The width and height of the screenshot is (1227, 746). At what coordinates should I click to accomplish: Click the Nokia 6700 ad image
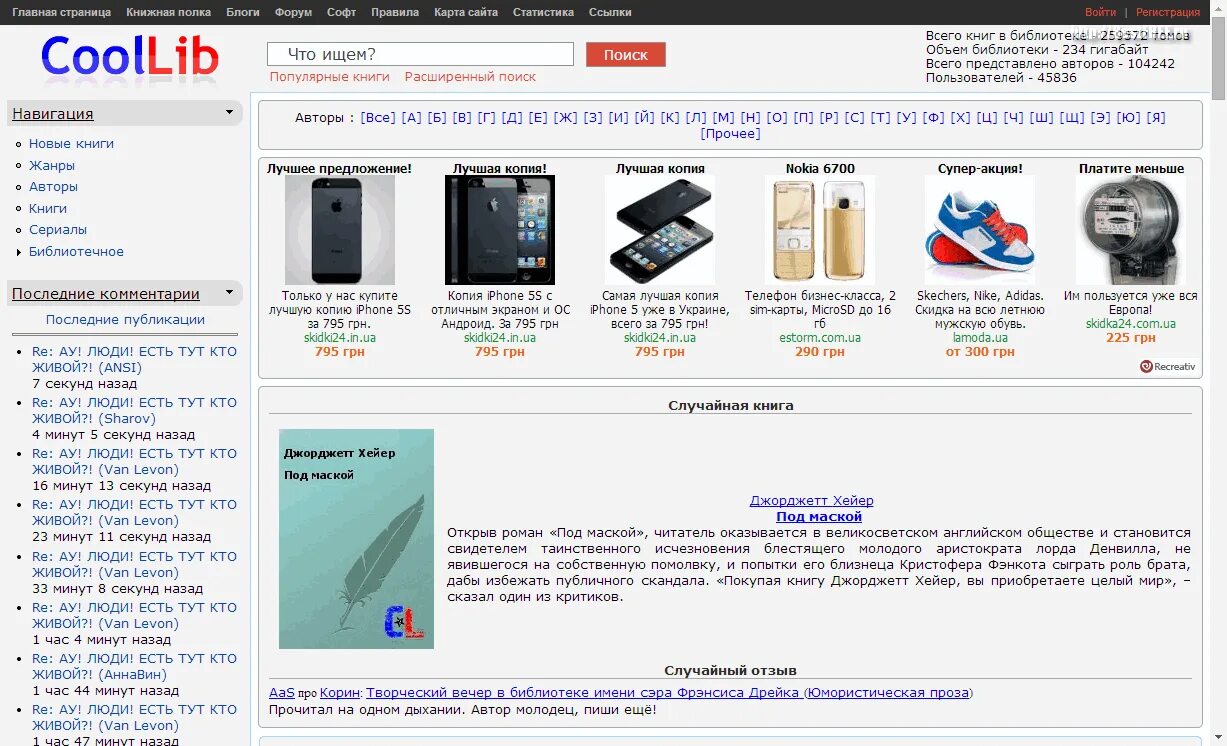pyautogui.click(x=820, y=230)
